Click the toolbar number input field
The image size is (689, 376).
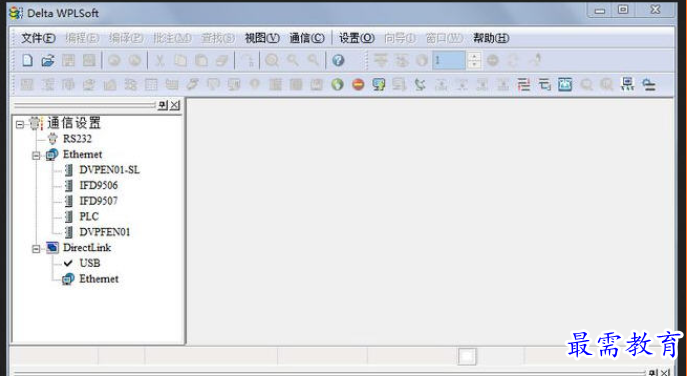[449, 60]
